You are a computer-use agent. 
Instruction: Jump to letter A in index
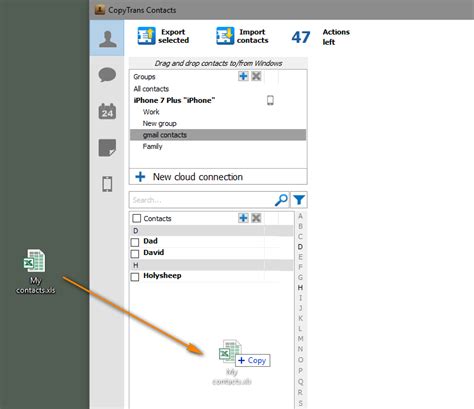pos(300,216)
